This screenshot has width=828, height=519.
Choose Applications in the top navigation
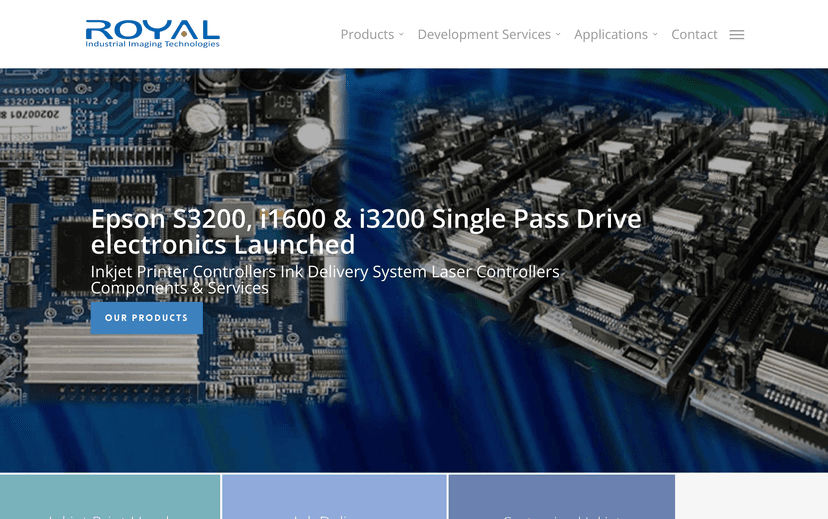[610, 35]
